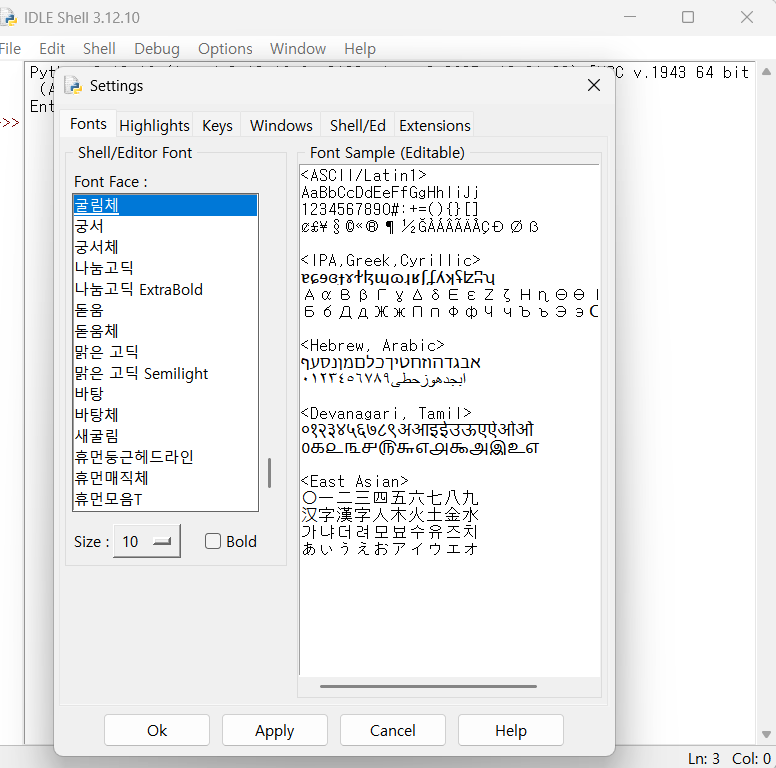Open the Highlights tab
This screenshot has width=776, height=768.
154,126
